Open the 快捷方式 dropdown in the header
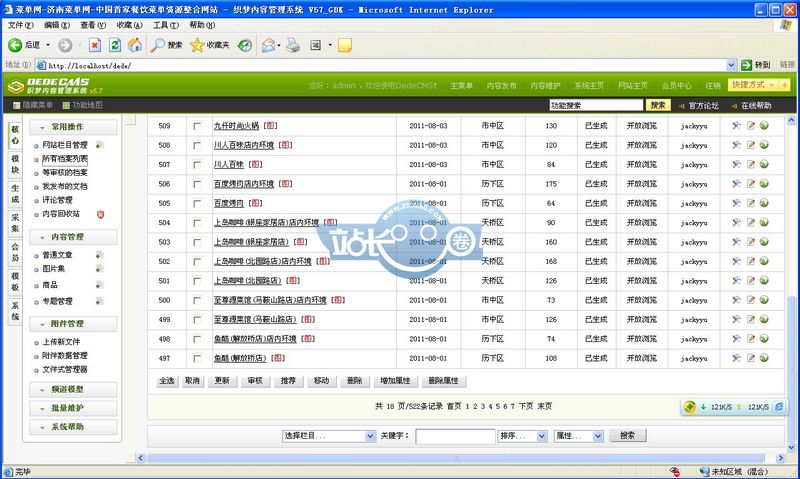800x479 pixels. coord(753,85)
